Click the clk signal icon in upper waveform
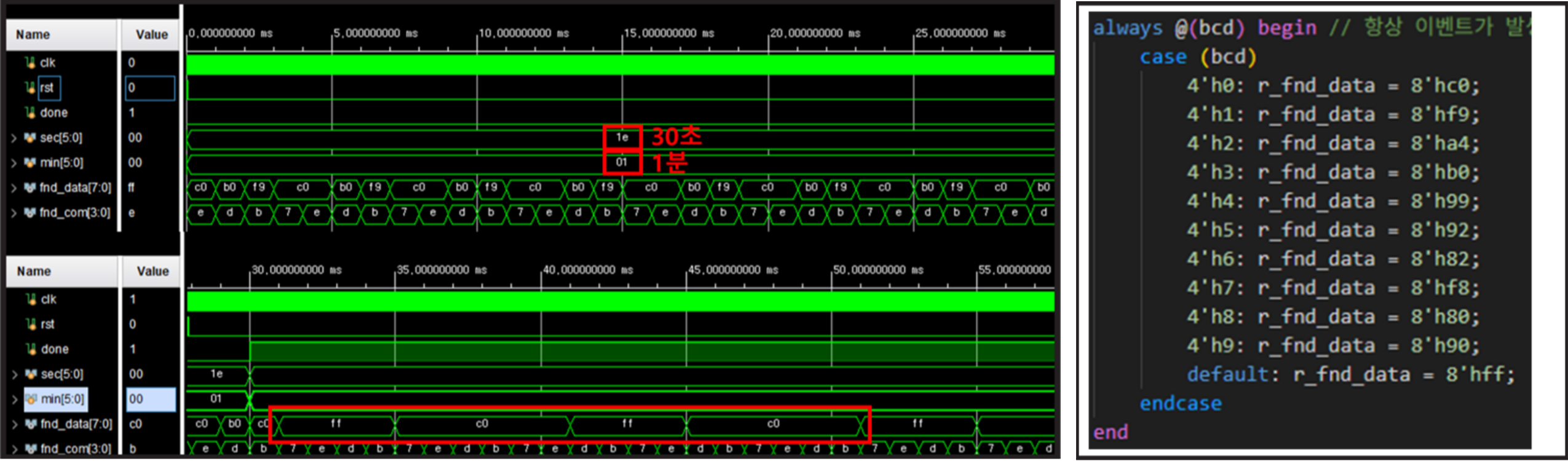Image resolution: width=1568 pixels, height=461 pixels. tap(30, 63)
